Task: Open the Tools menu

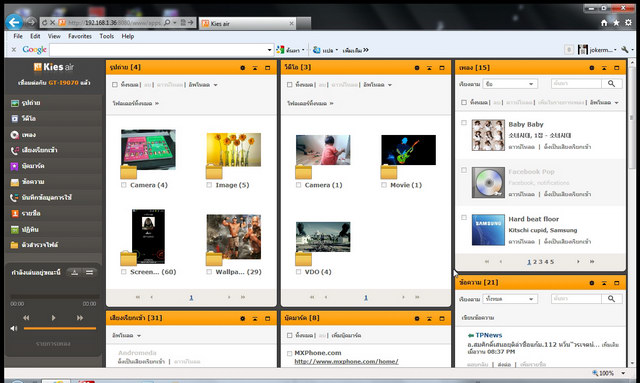Action: pos(107,36)
